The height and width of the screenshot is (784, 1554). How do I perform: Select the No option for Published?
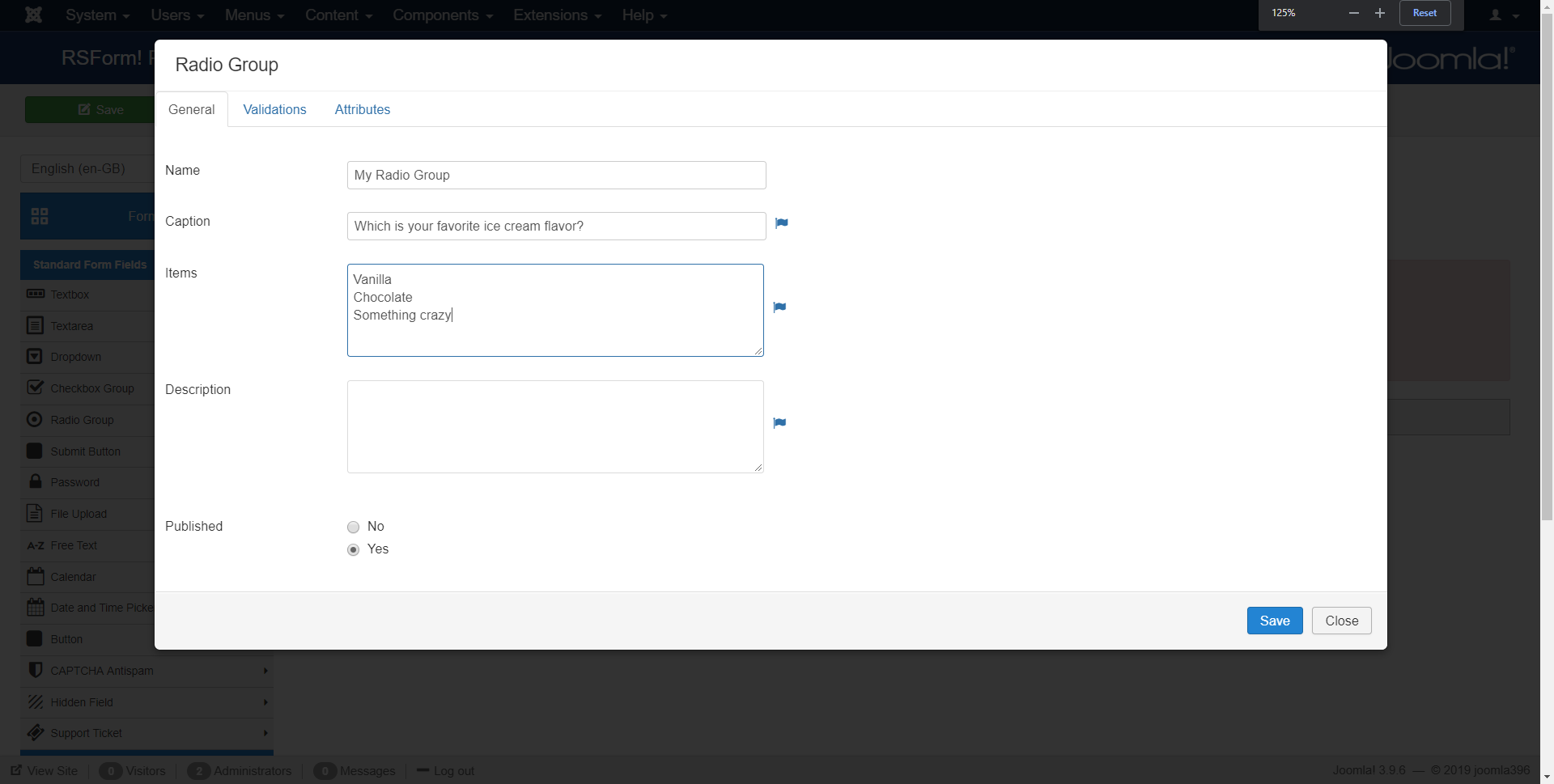coord(354,528)
